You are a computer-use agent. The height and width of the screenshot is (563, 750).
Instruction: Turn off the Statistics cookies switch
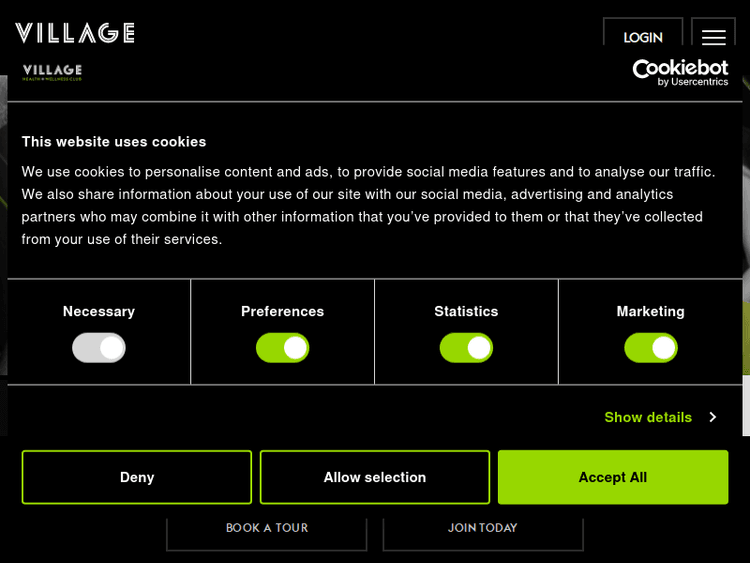pyautogui.click(x=466, y=348)
